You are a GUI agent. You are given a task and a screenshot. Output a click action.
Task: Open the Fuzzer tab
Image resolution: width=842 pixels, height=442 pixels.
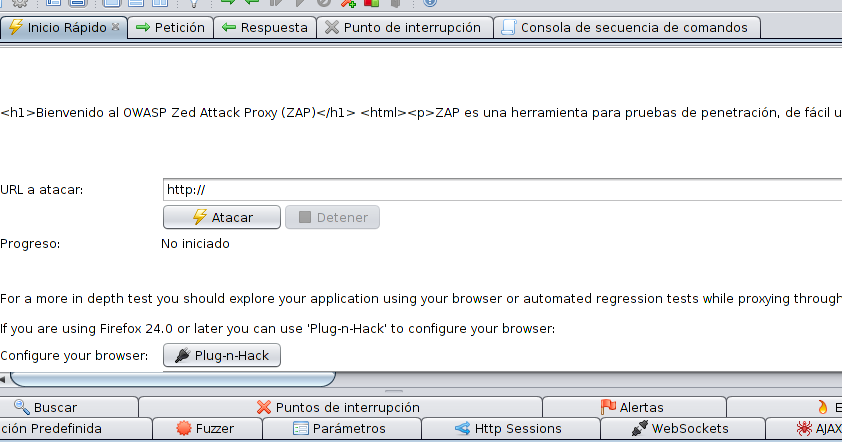coord(207,429)
